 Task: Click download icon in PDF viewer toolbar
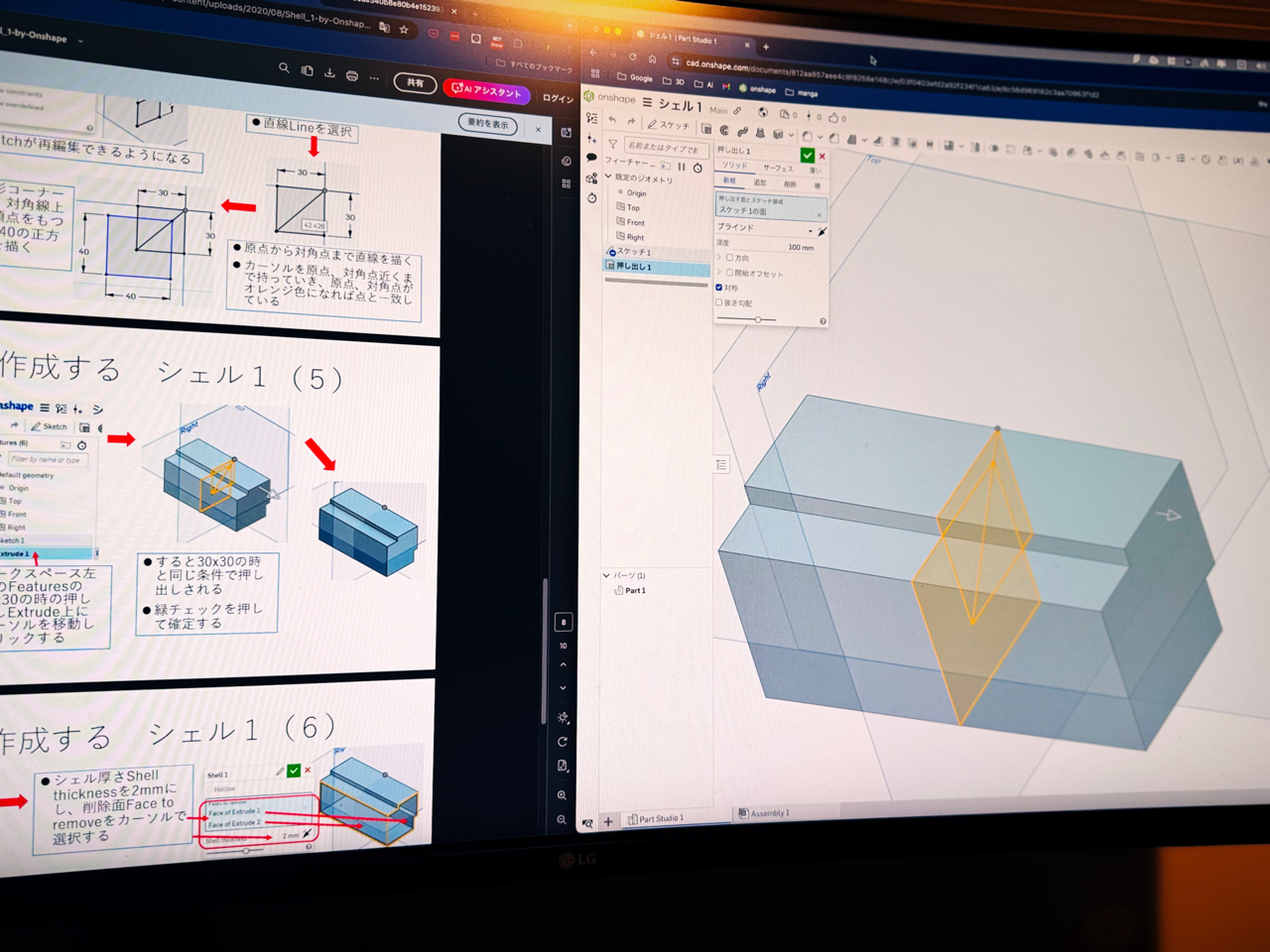pyautogui.click(x=329, y=73)
